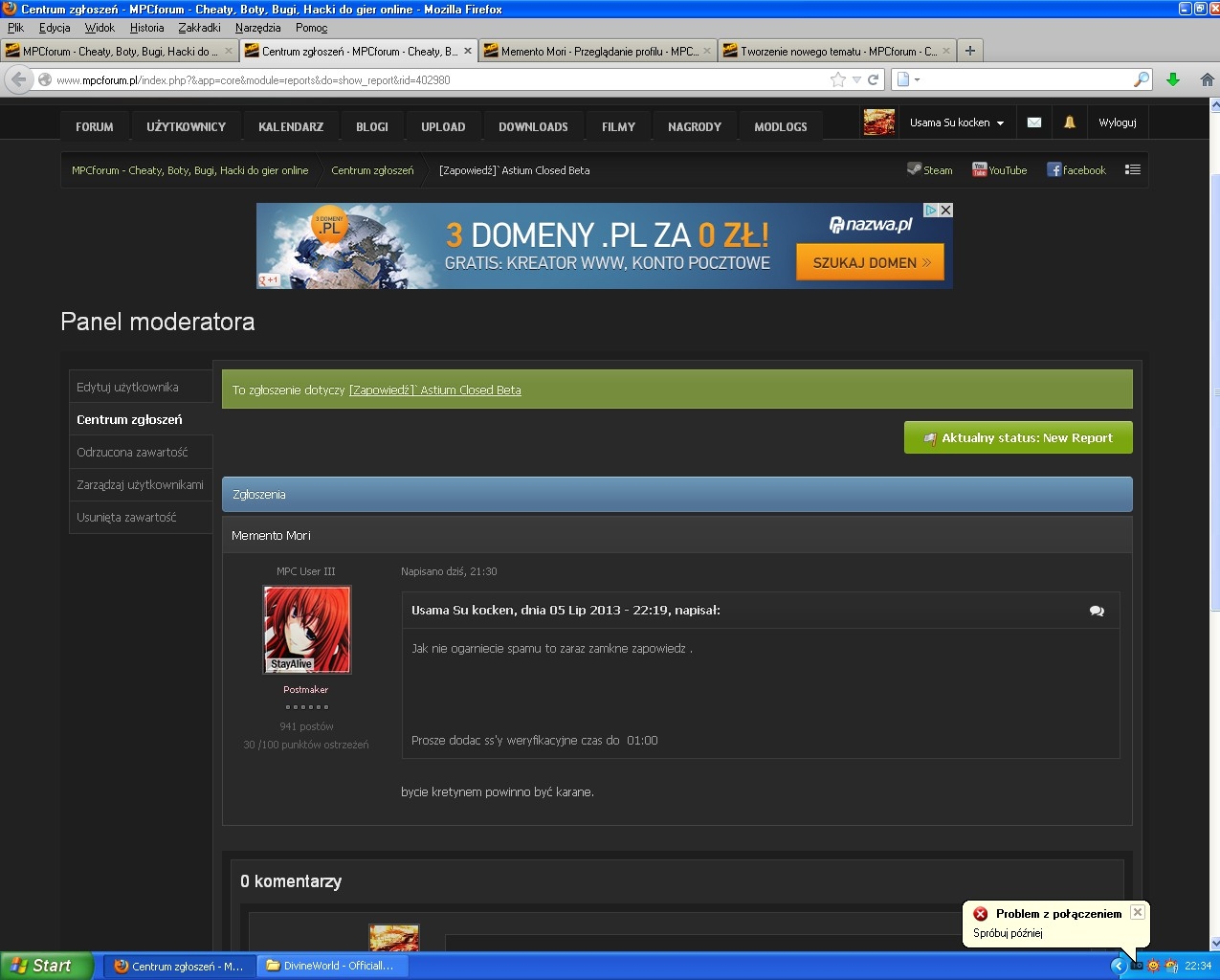The image size is (1220, 980).
Task: Open the bookmark star dropdown arrow
Action: (856, 80)
